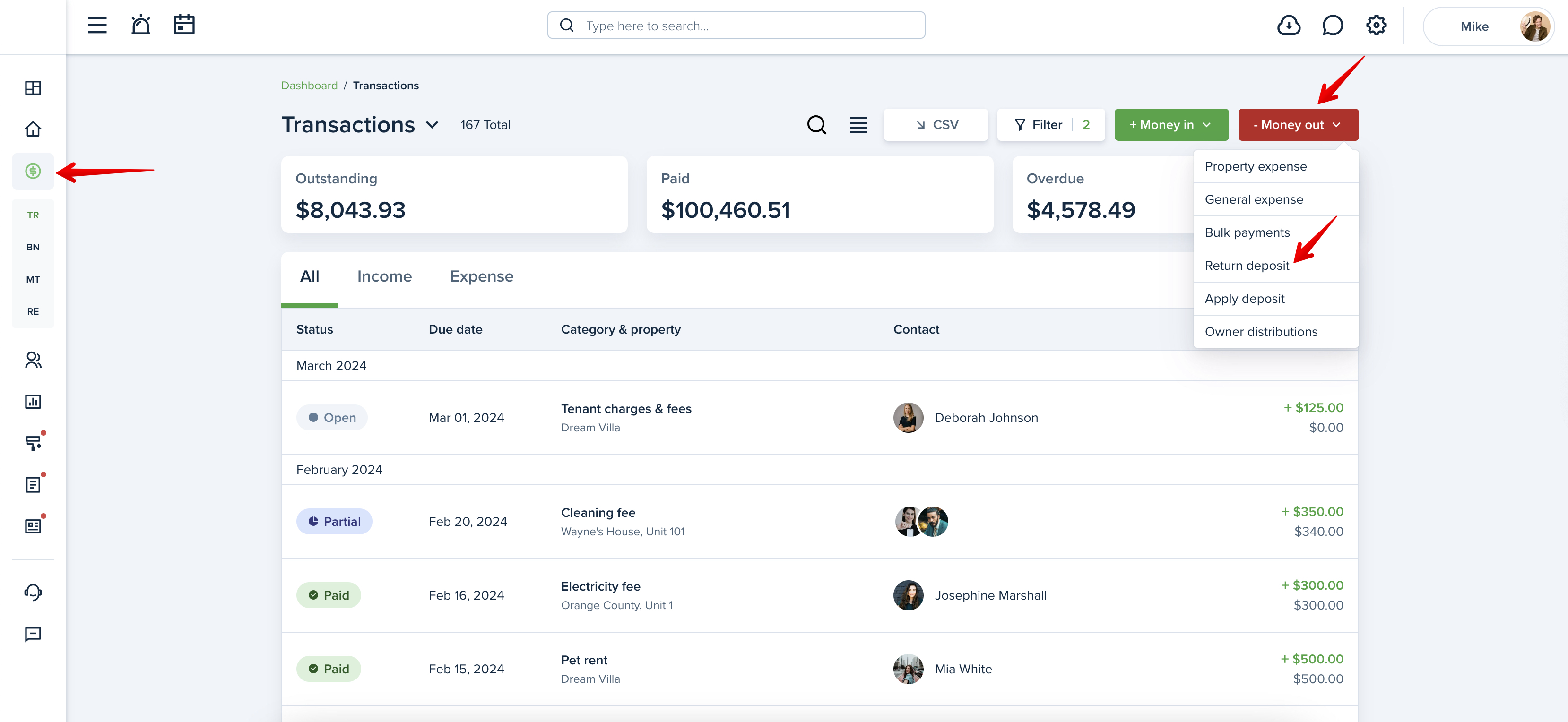
Task: Expand the Money in dropdown
Action: click(x=1171, y=125)
